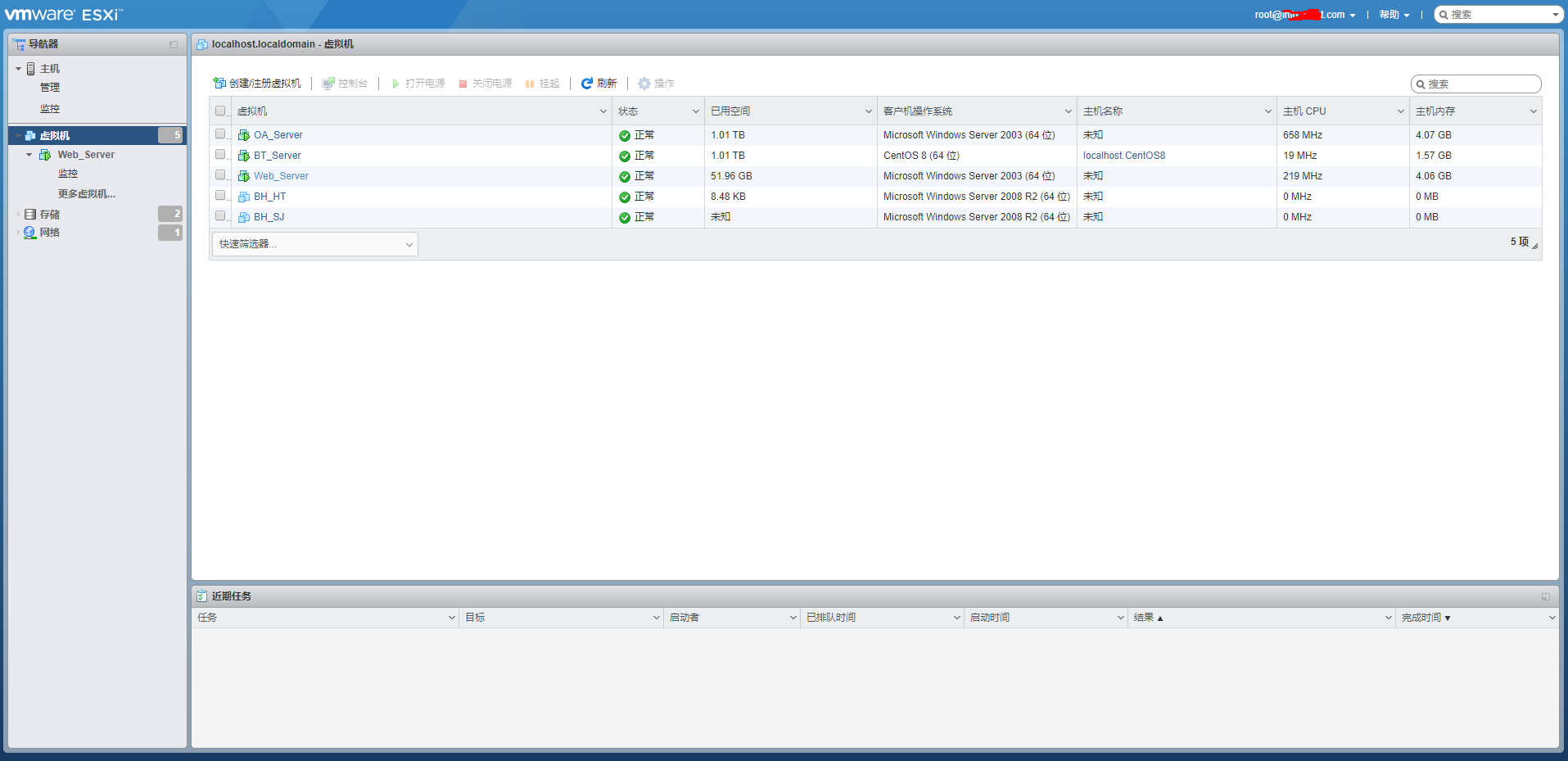Click the BT_Server VM icon in table
This screenshot has width=1568, height=761.
(x=244, y=156)
